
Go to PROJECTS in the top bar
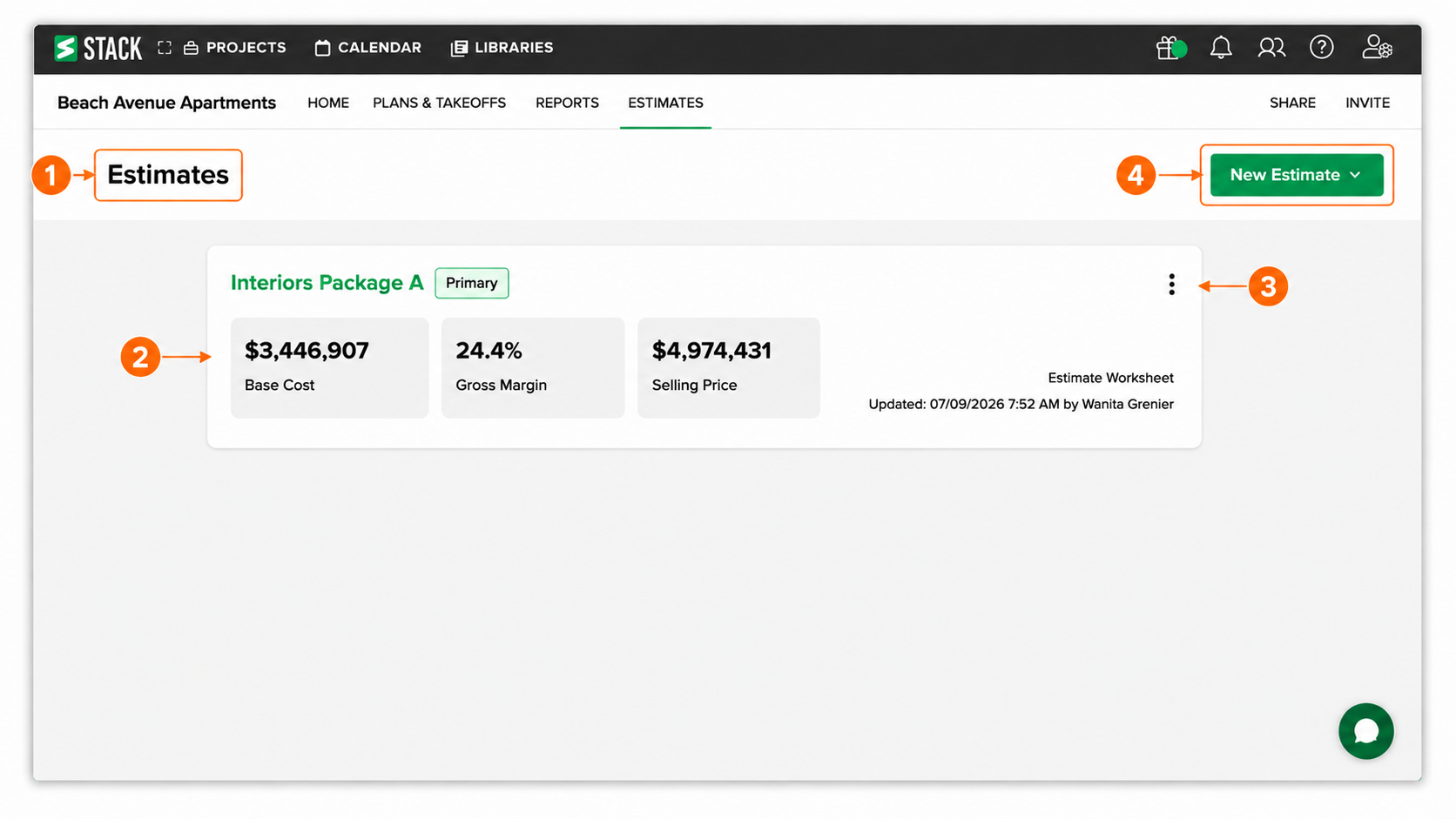[x=235, y=48]
